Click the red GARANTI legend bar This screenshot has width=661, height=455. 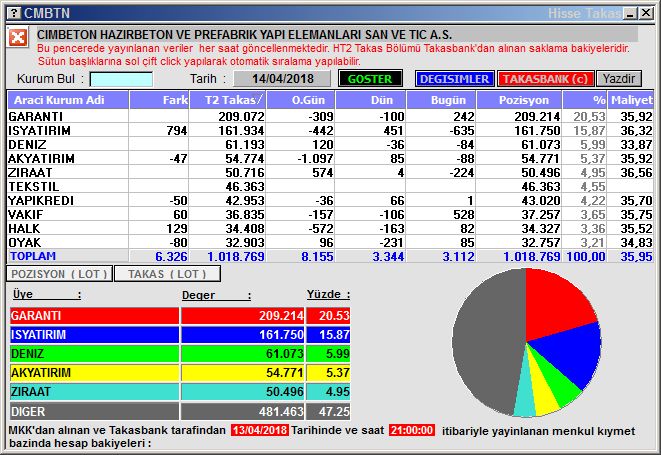pos(94,315)
